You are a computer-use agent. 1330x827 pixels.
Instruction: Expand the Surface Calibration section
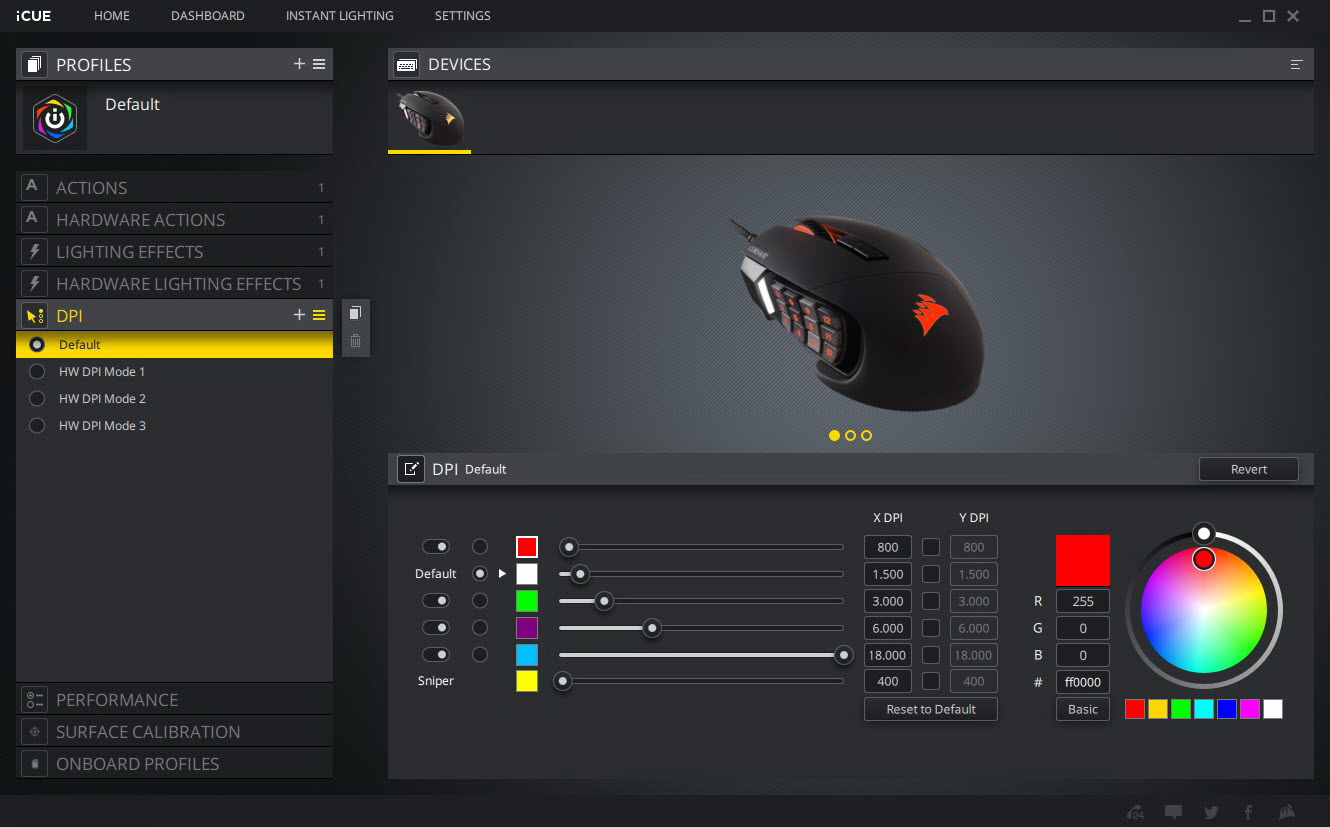coord(175,731)
